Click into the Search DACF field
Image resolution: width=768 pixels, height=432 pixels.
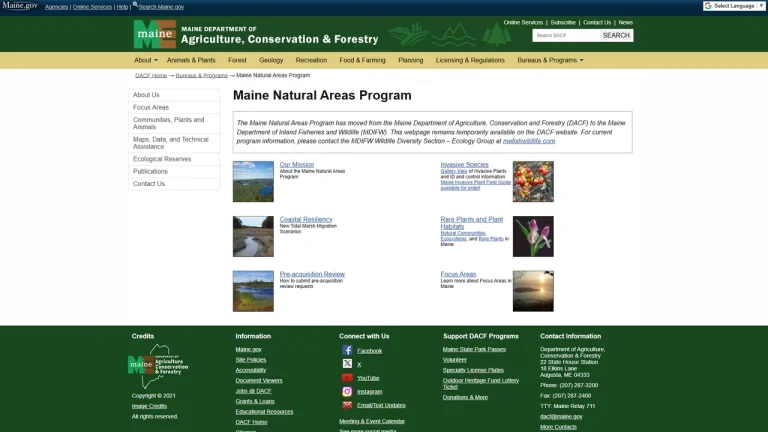(566, 35)
